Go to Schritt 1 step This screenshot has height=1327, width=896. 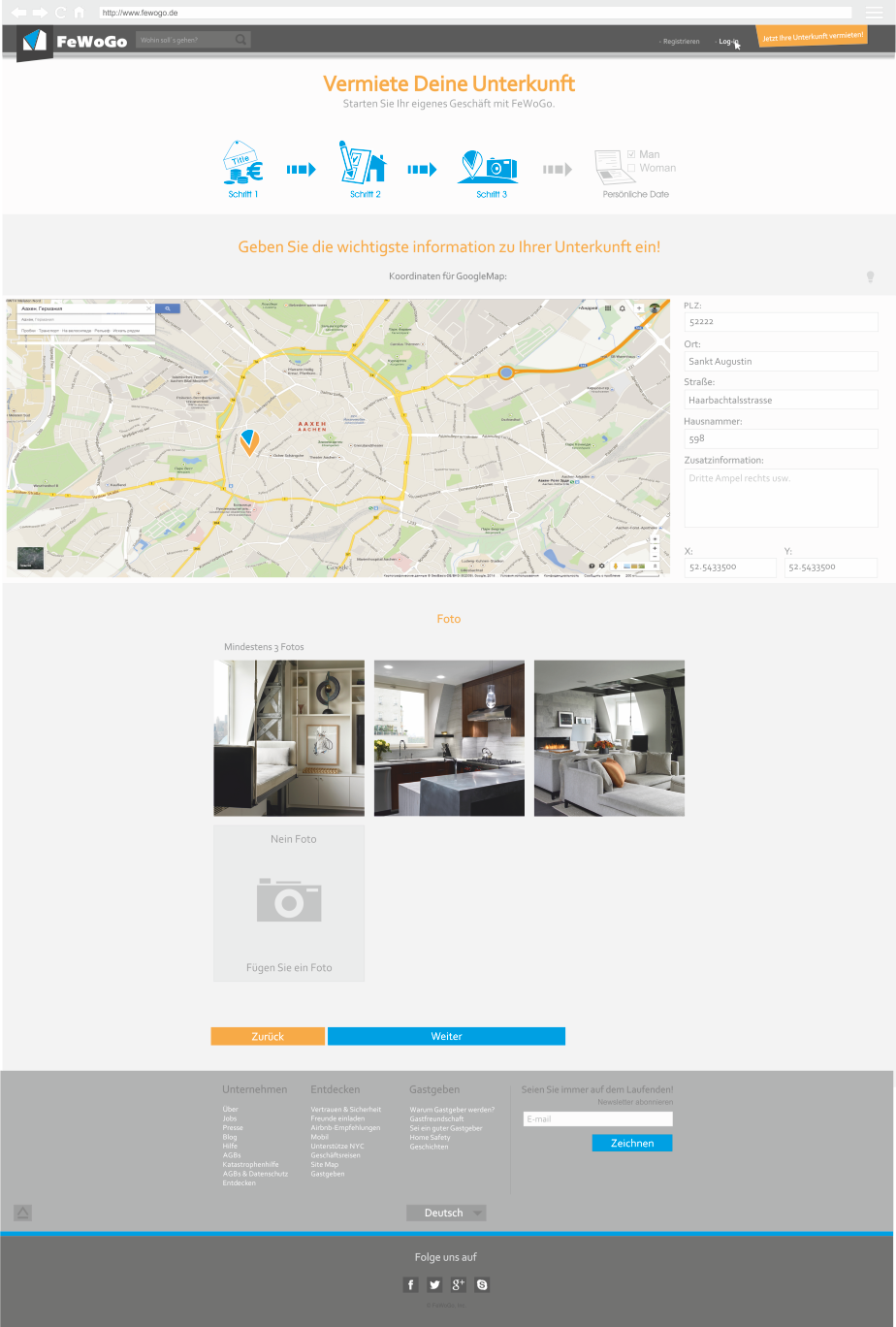(242, 169)
